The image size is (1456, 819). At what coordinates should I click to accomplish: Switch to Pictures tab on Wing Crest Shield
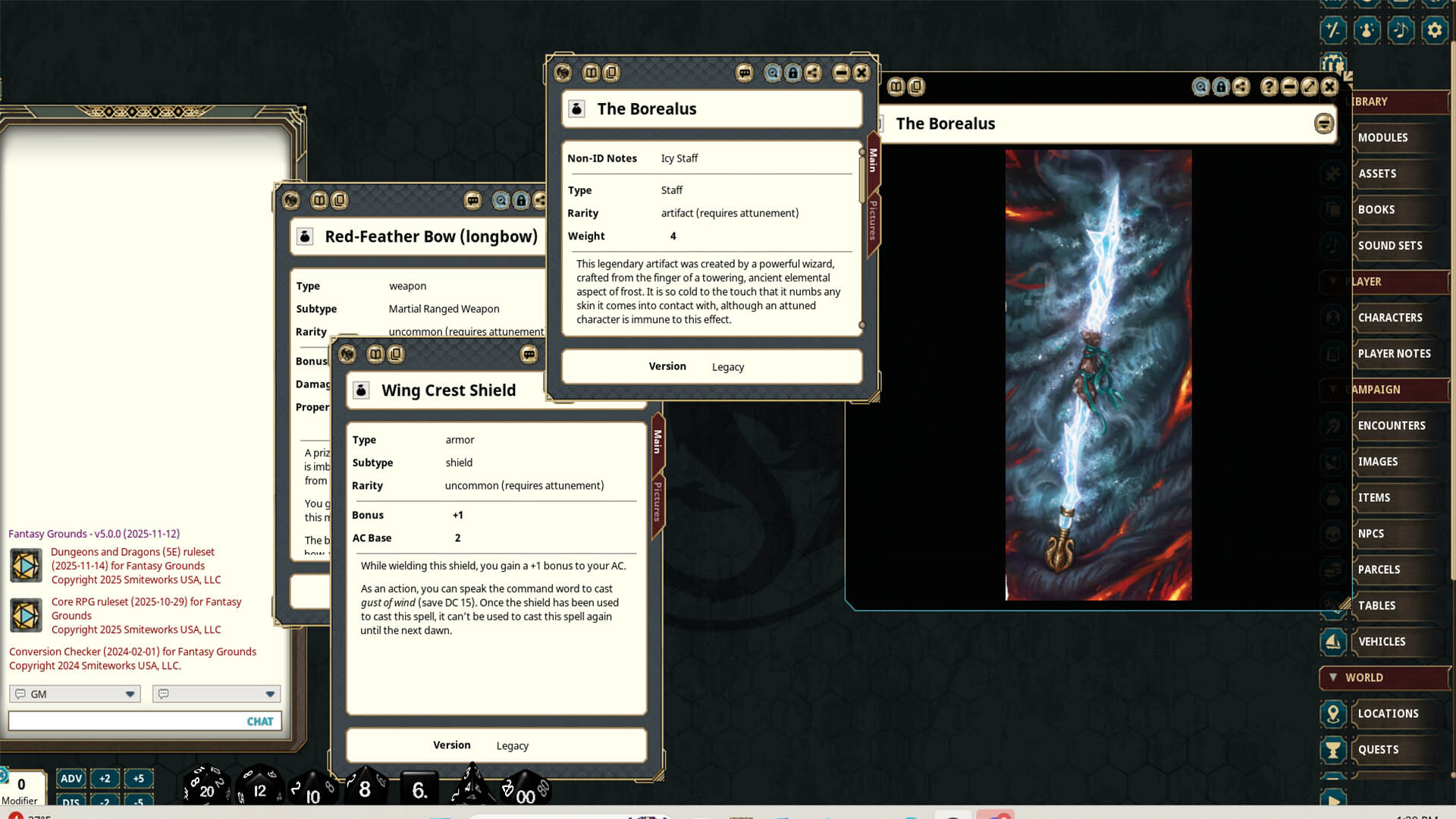pos(657,501)
